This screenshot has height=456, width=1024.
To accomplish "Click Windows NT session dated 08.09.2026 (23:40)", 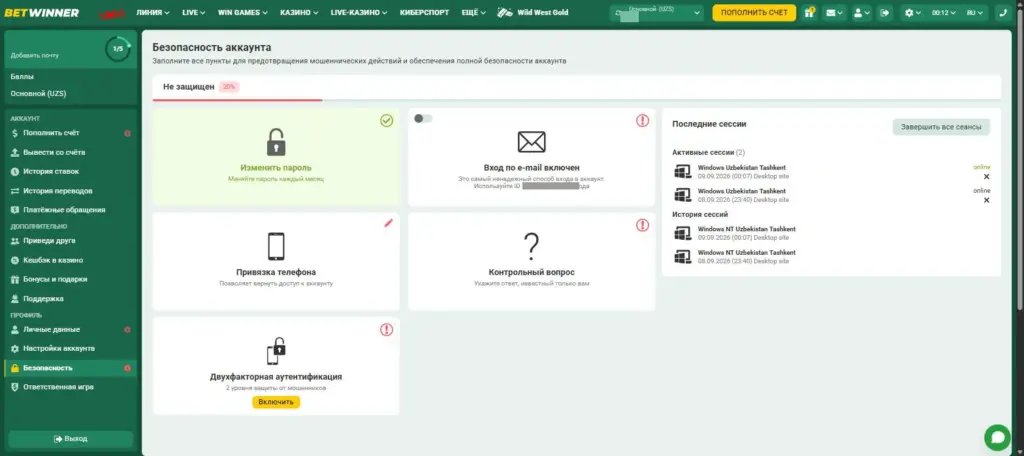I will pyautogui.click(x=746, y=256).
